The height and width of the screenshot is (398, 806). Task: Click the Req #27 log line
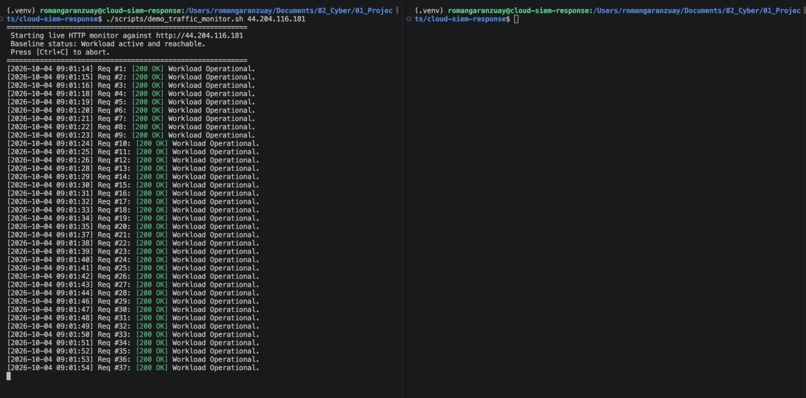133,285
